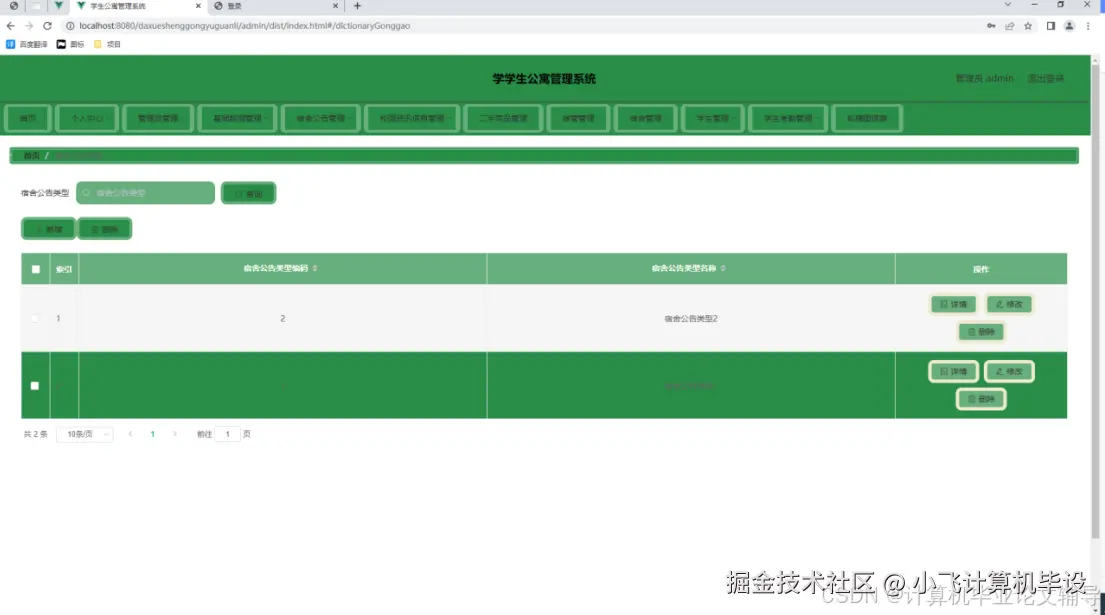Open the 管理员管理 navigation menu
The image size is (1105, 615).
(x=158, y=118)
